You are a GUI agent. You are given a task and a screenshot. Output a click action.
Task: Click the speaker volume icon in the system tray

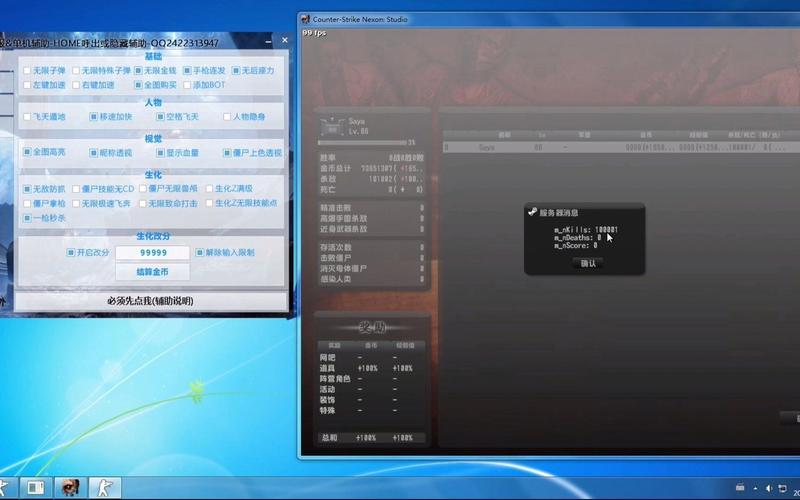coord(768,488)
